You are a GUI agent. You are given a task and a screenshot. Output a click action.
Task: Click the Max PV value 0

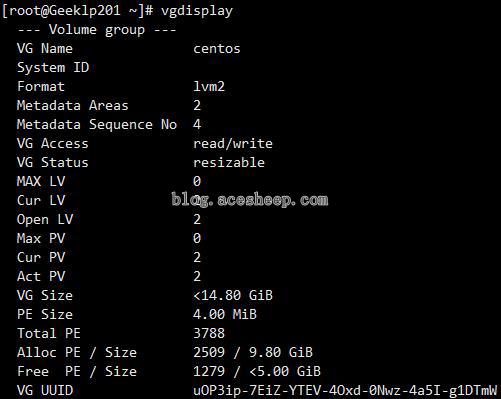197,238
